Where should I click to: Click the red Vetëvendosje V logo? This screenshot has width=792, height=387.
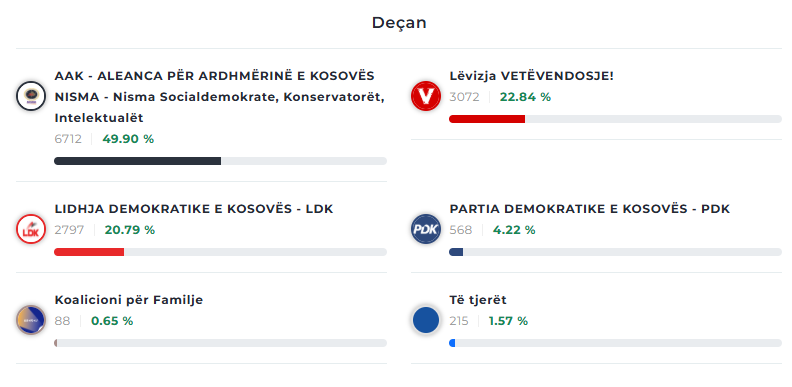[426, 96]
